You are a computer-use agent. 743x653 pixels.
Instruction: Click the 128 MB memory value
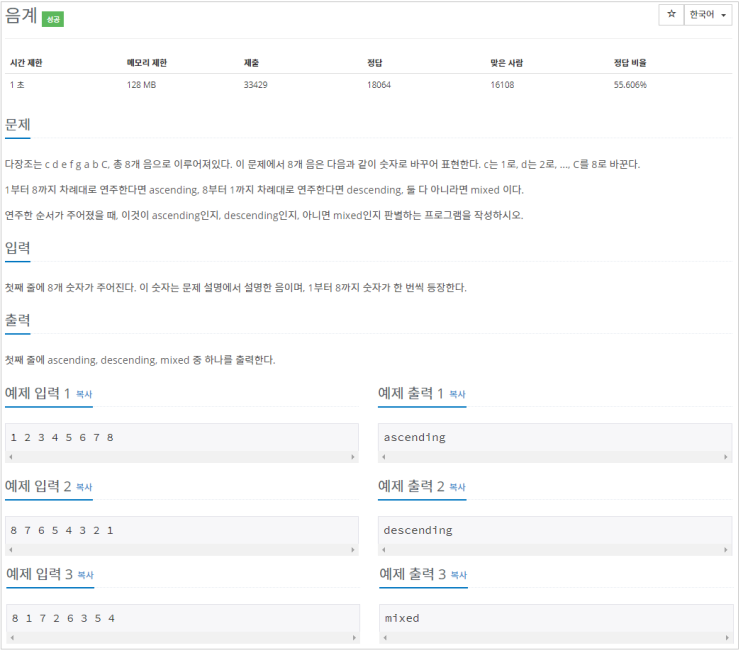click(x=142, y=85)
